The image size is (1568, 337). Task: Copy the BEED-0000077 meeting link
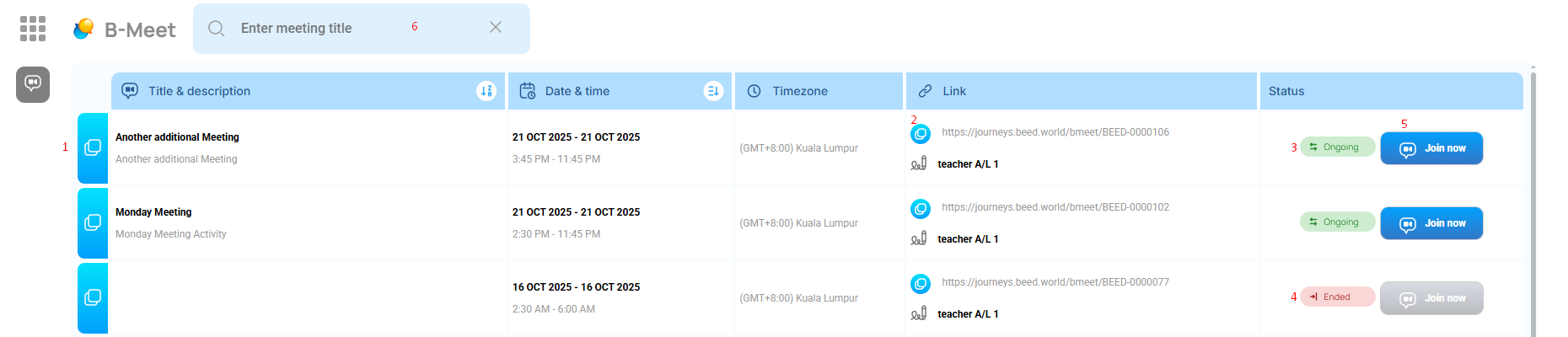coord(921,284)
